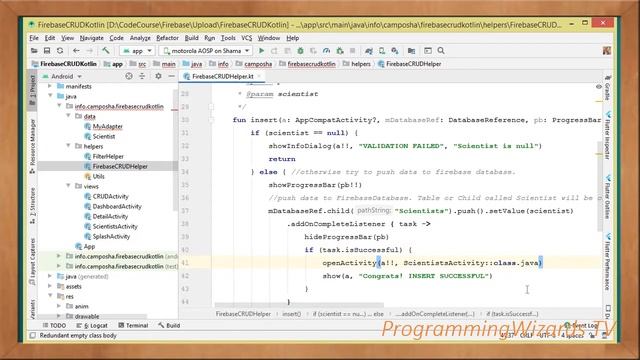The height and width of the screenshot is (360, 640).
Task: Navigate back with the left arrow
Action: click(x=76, y=51)
